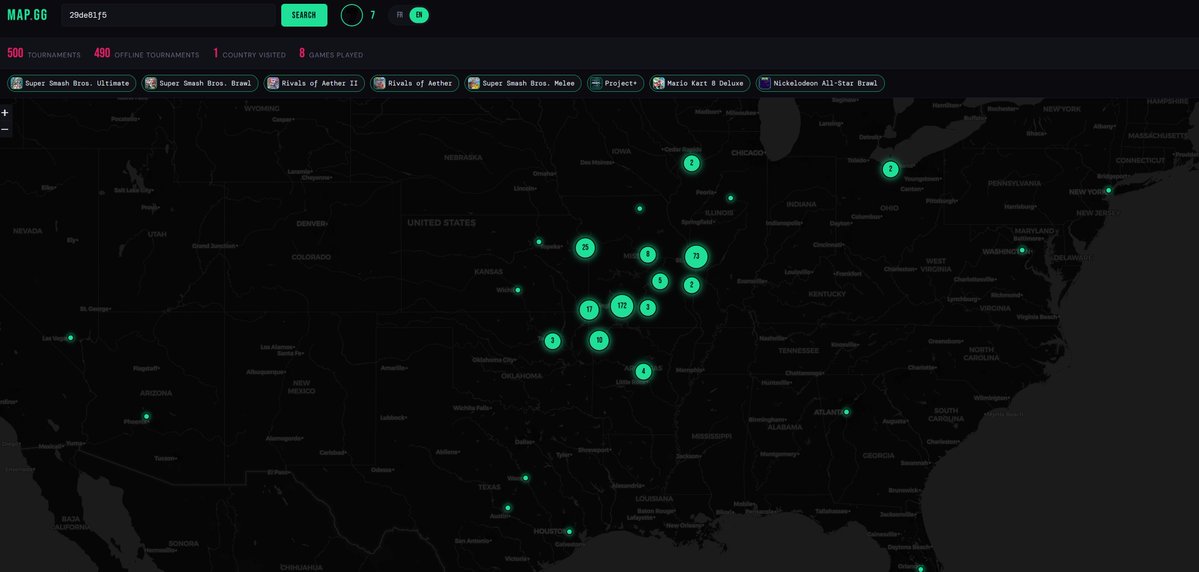This screenshot has height=572, width=1199.
Task: Click the number 7 beside the avatar
Action: [373, 15]
